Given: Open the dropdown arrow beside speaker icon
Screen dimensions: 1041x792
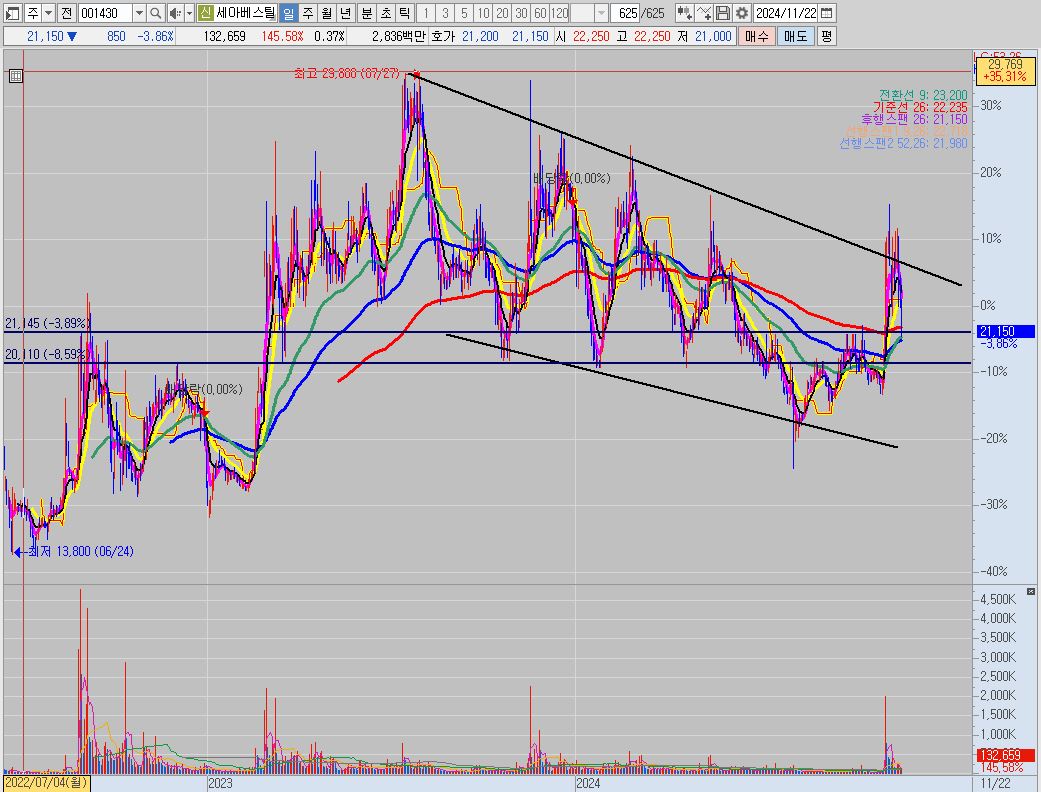Looking at the screenshot, I should [x=189, y=13].
